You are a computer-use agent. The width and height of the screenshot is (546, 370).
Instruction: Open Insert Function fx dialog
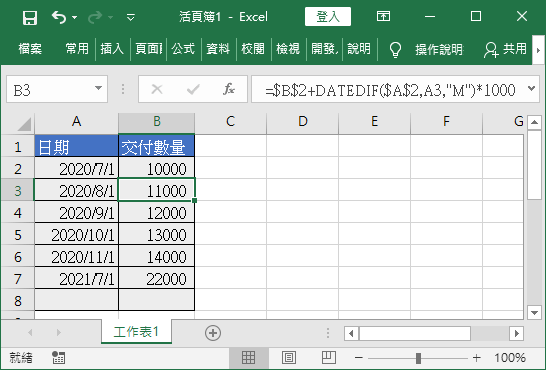(229, 89)
